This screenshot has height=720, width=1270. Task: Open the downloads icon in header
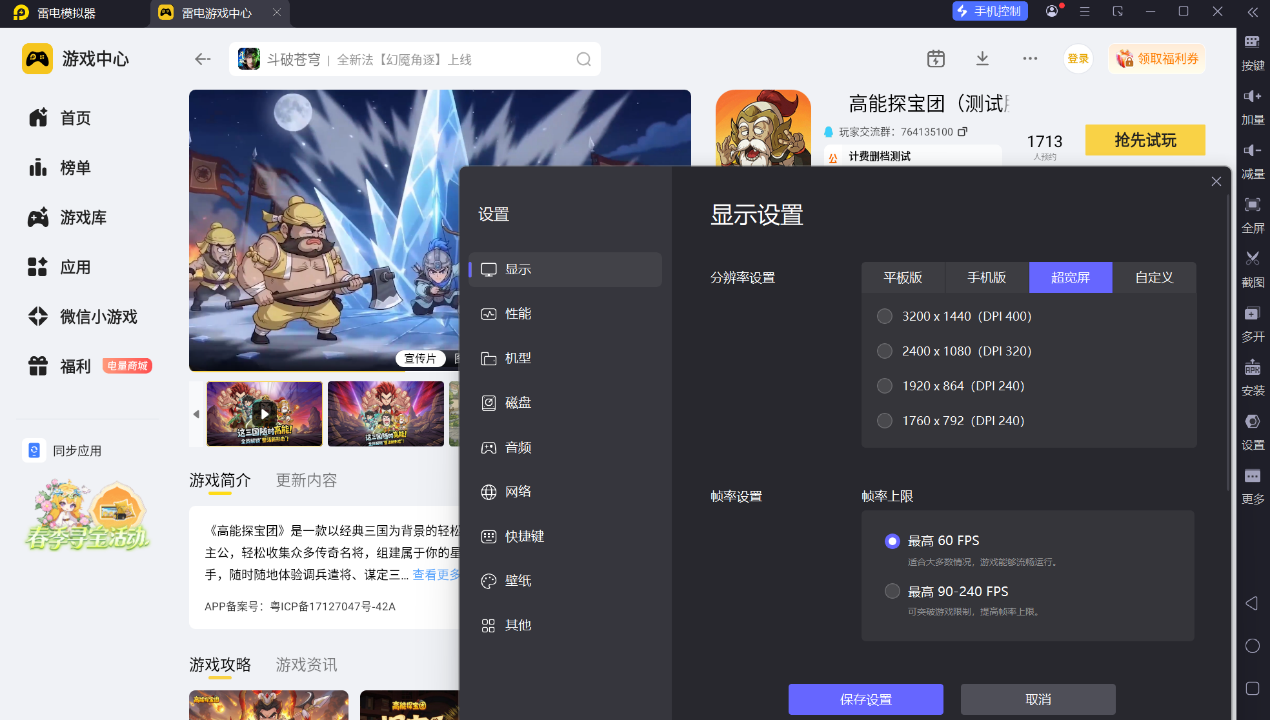(x=983, y=59)
